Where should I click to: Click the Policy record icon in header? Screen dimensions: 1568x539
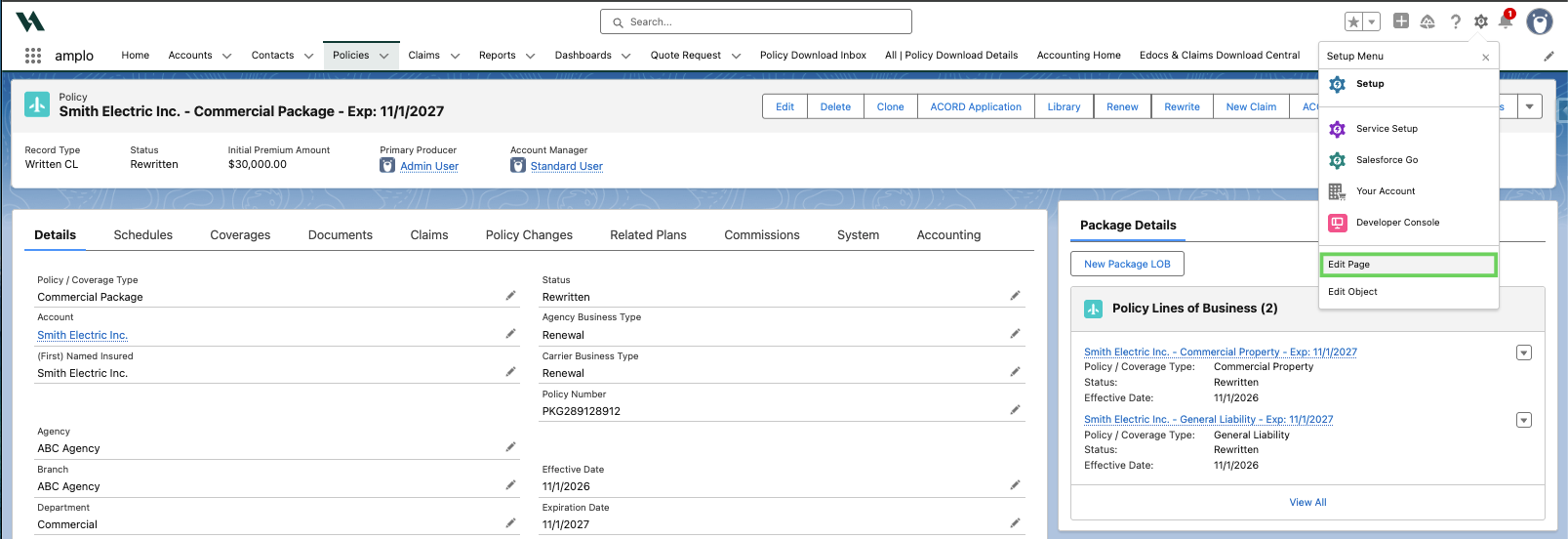[x=37, y=104]
